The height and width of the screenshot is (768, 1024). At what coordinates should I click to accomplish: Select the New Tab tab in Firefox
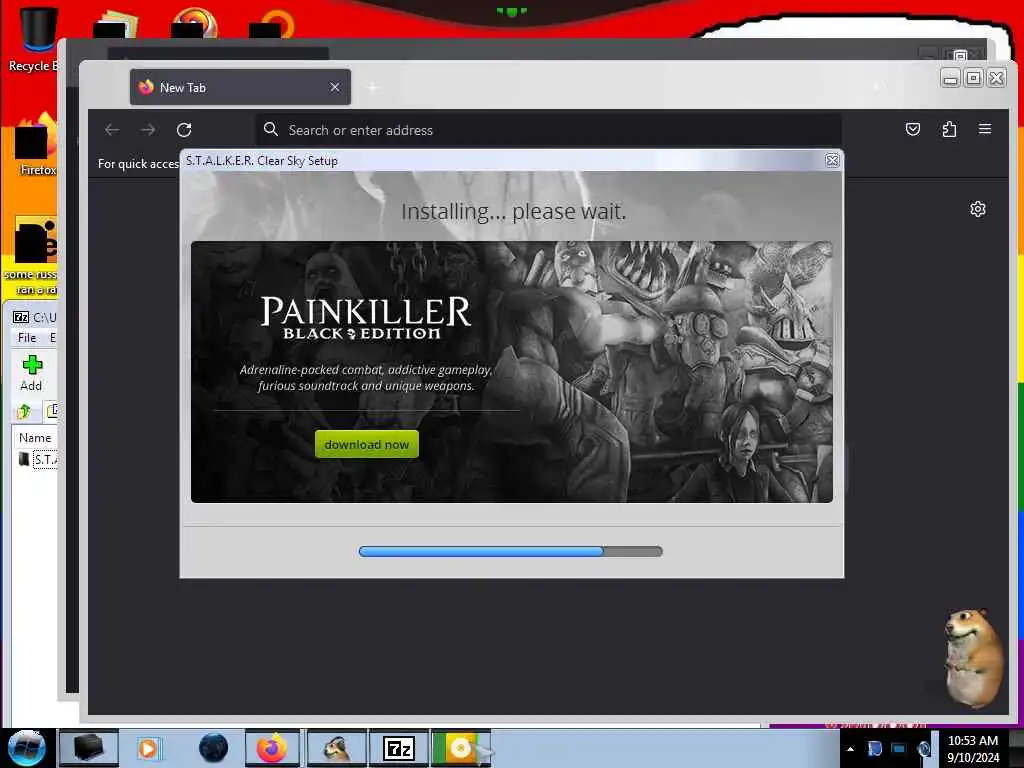coord(240,87)
